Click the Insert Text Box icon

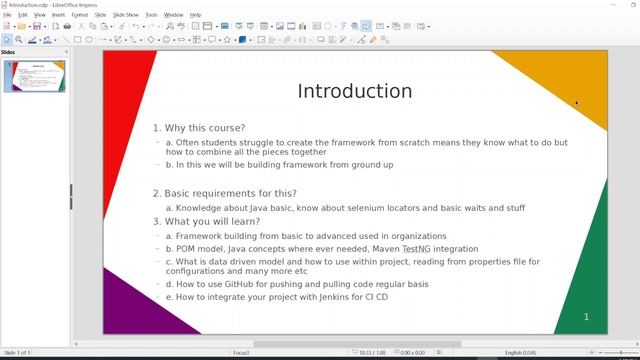[x=316, y=26]
